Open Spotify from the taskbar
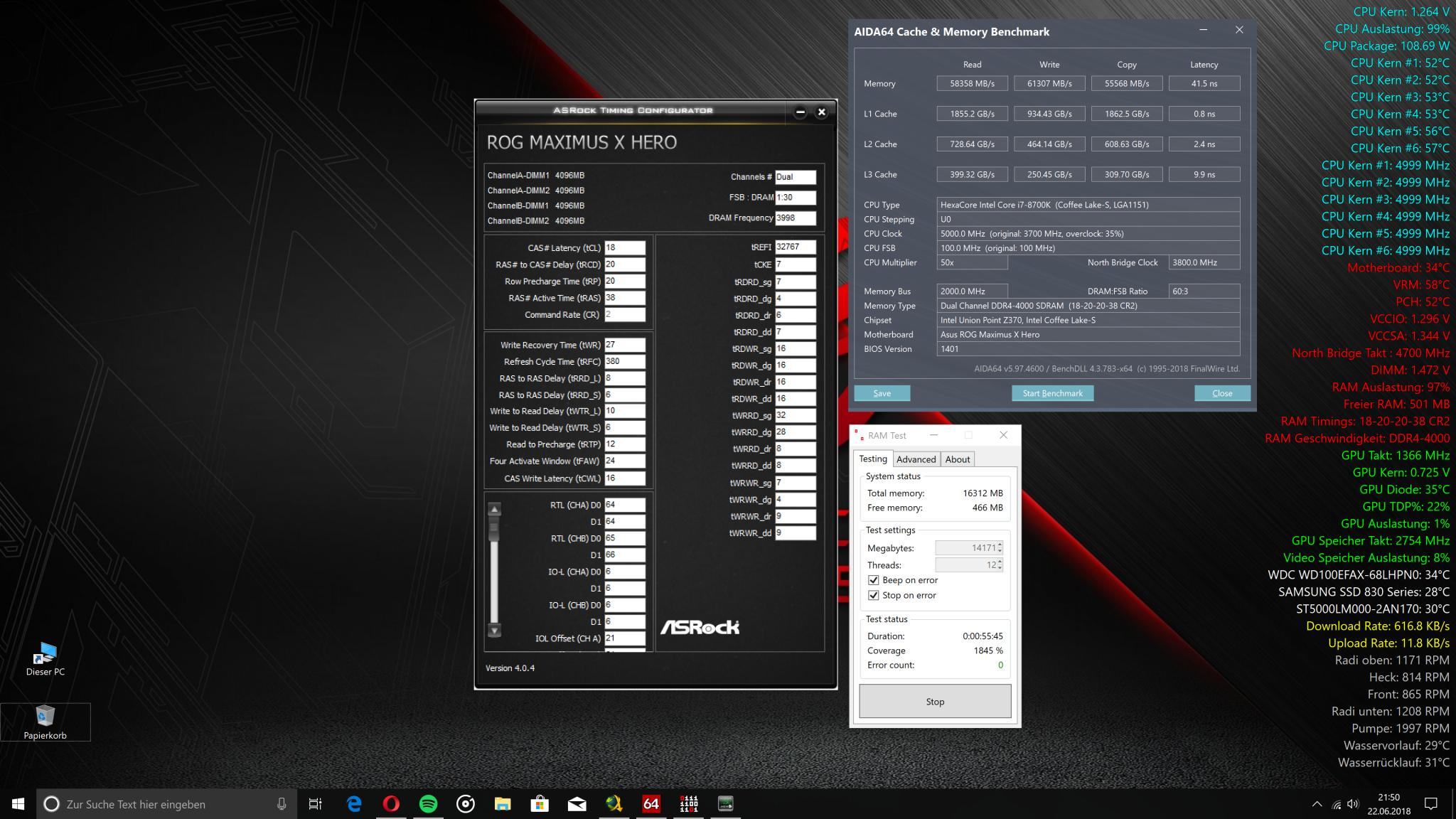The width and height of the screenshot is (1456, 819). click(x=428, y=804)
